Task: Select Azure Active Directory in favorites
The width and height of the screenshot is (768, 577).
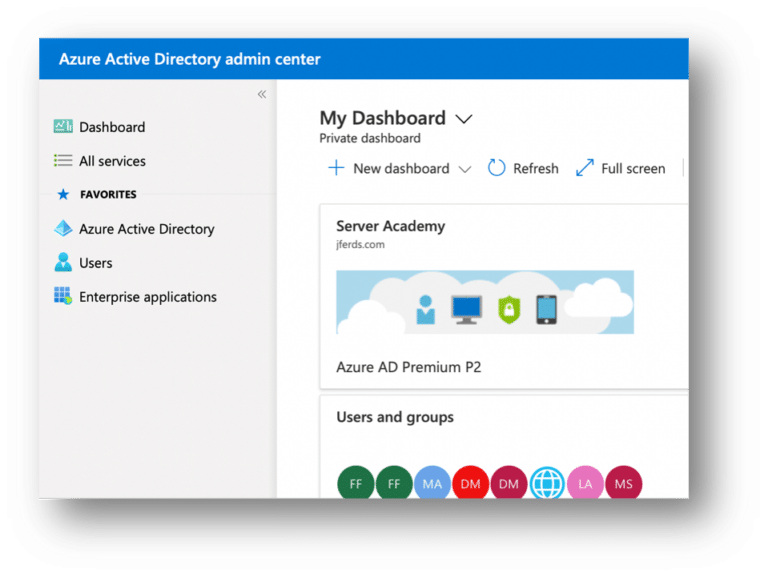Action: pos(146,229)
